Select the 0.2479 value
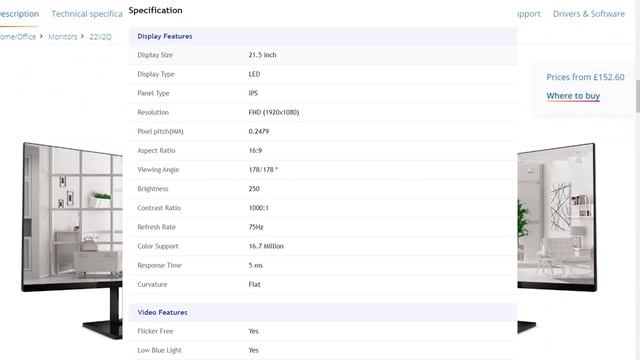Image resolution: width=640 pixels, height=360 pixels. tap(259, 132)
